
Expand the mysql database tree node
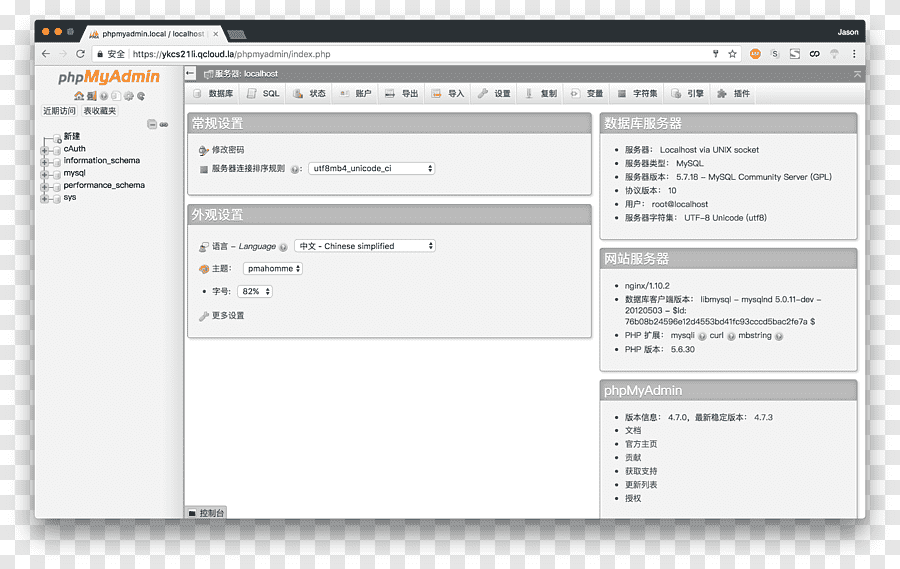point(44,175)
